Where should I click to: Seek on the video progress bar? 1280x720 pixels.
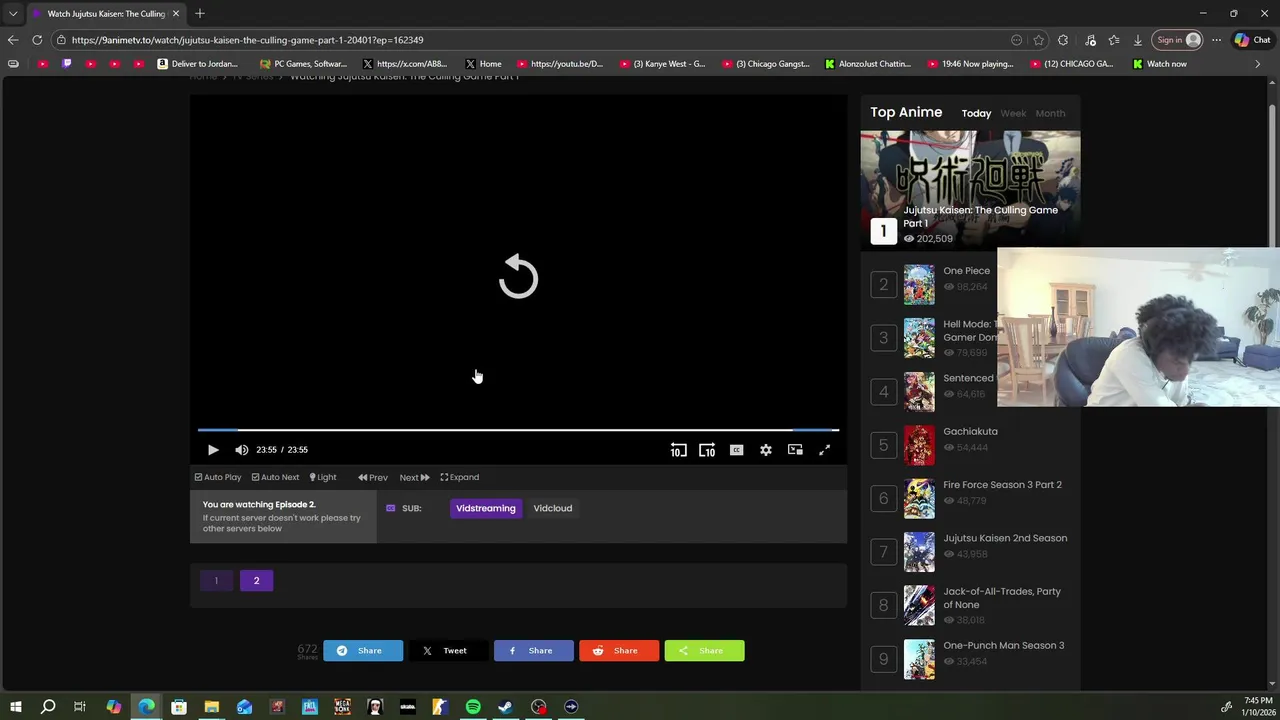[518, 430]
